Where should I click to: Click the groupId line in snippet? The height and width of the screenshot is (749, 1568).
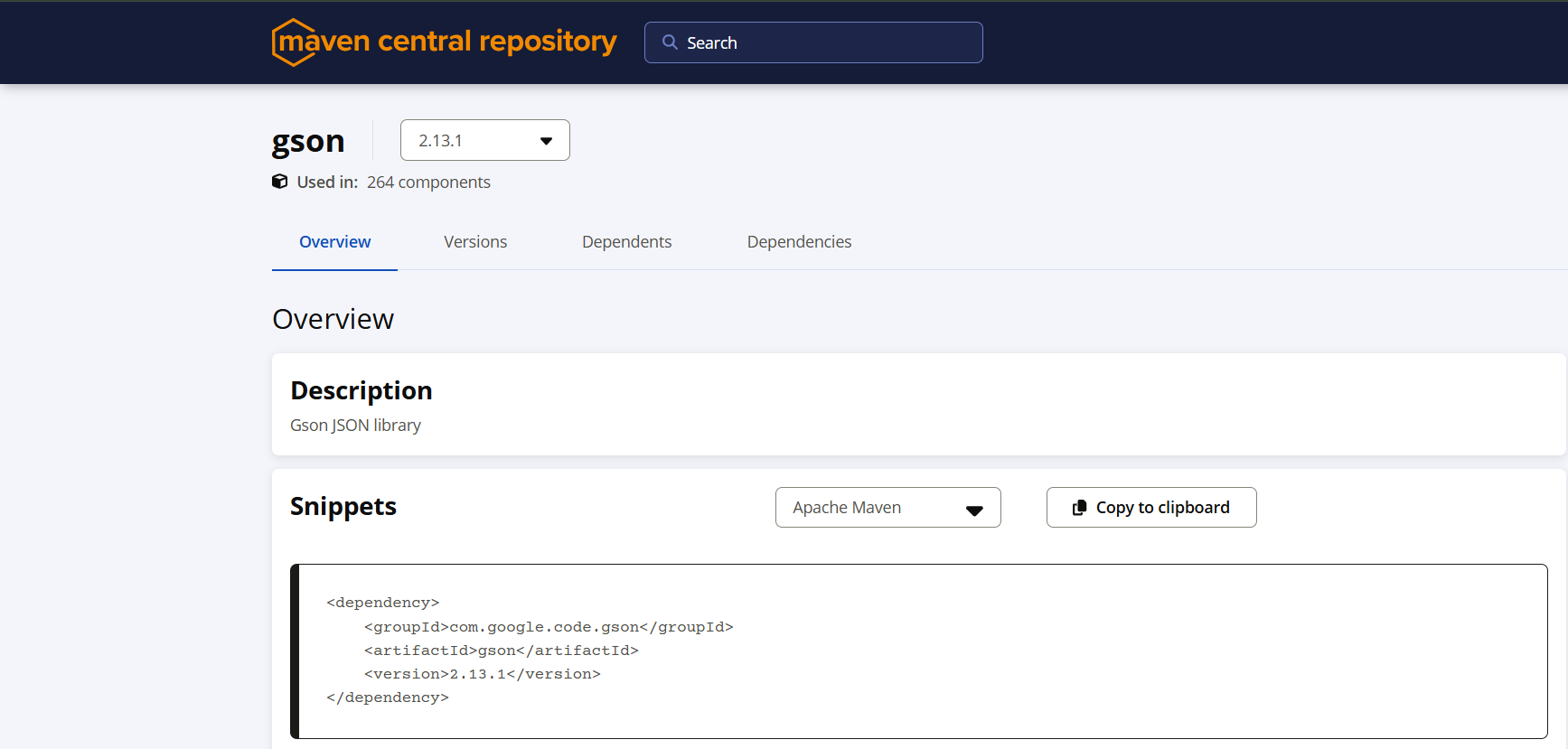point(549,627)
